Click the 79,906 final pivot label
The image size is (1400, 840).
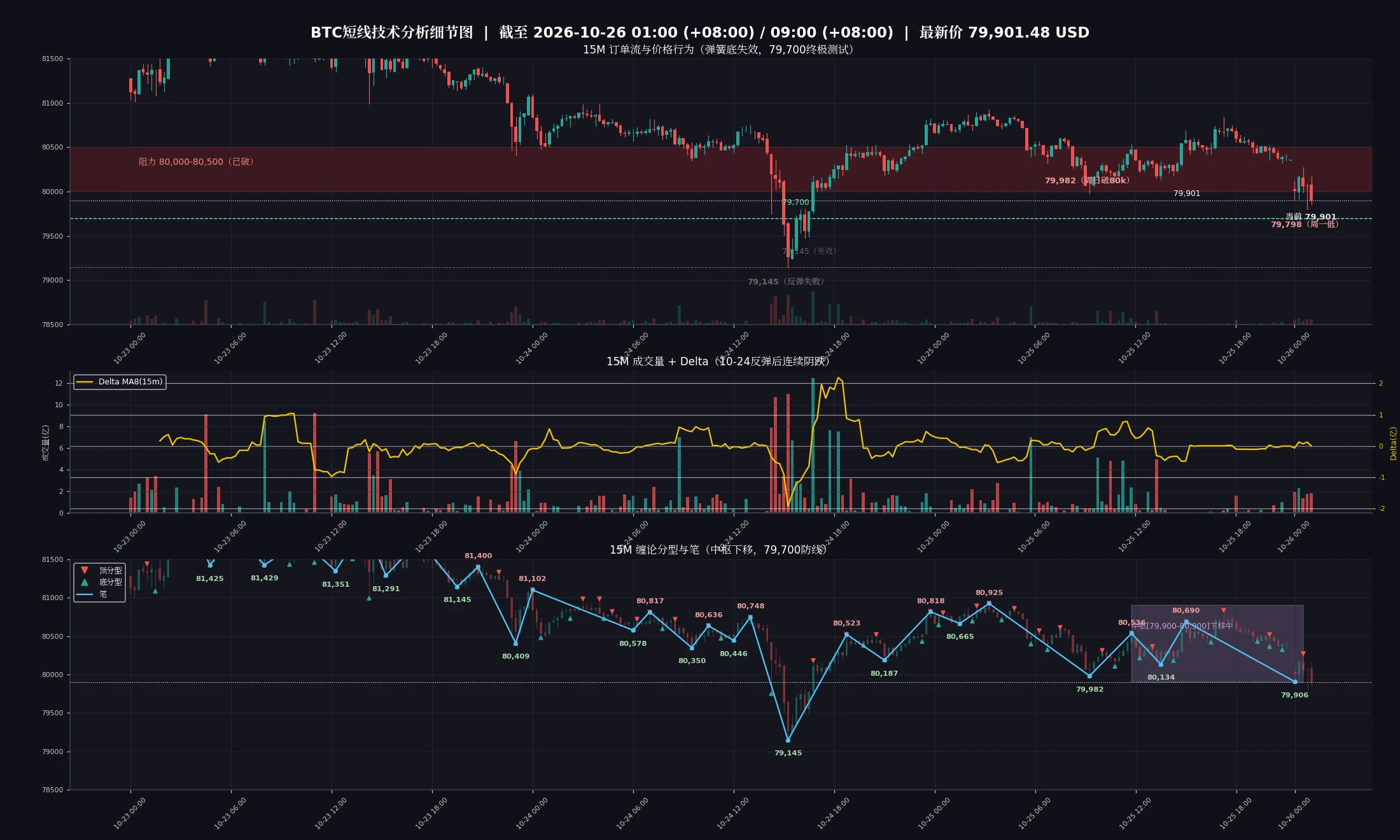click(x=1295, y=695)
